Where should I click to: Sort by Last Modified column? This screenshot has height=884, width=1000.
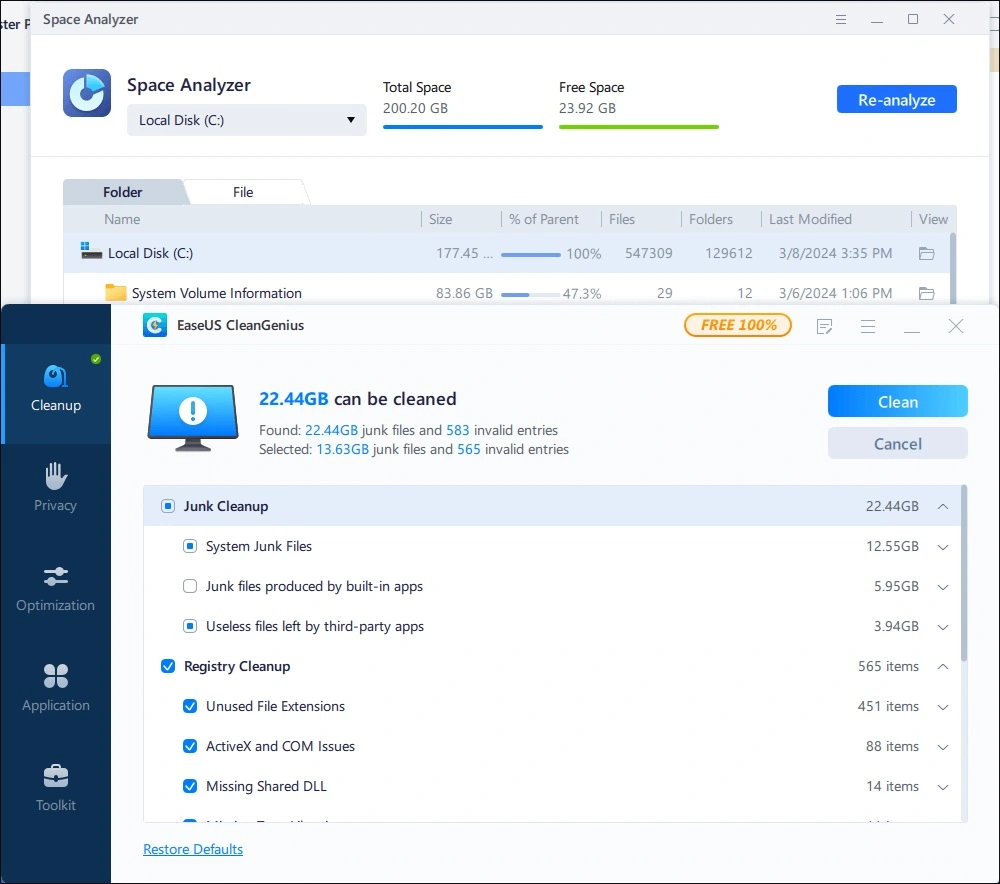pyautogui.click(x=810, y=219)
